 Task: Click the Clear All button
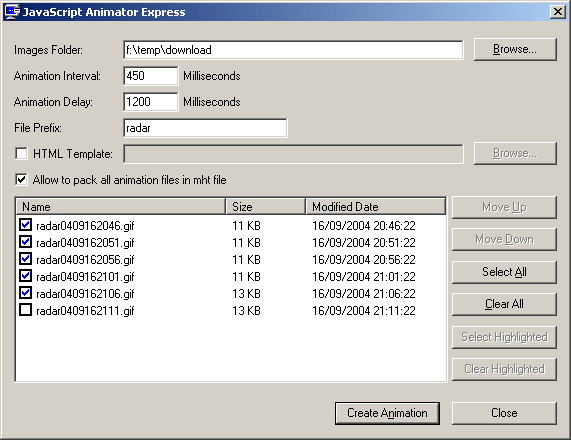504,304
